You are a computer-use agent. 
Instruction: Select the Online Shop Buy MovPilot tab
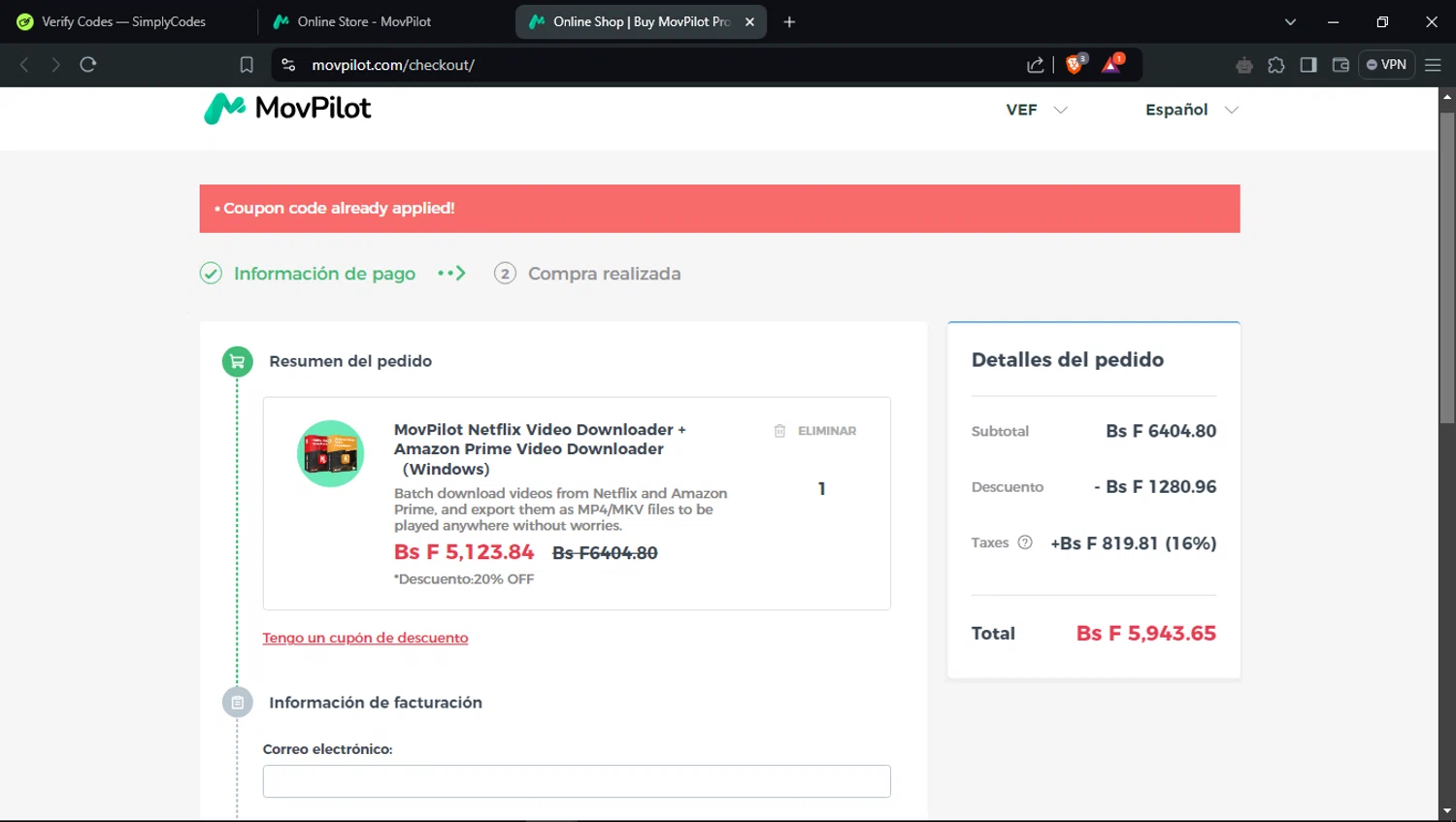642,21
